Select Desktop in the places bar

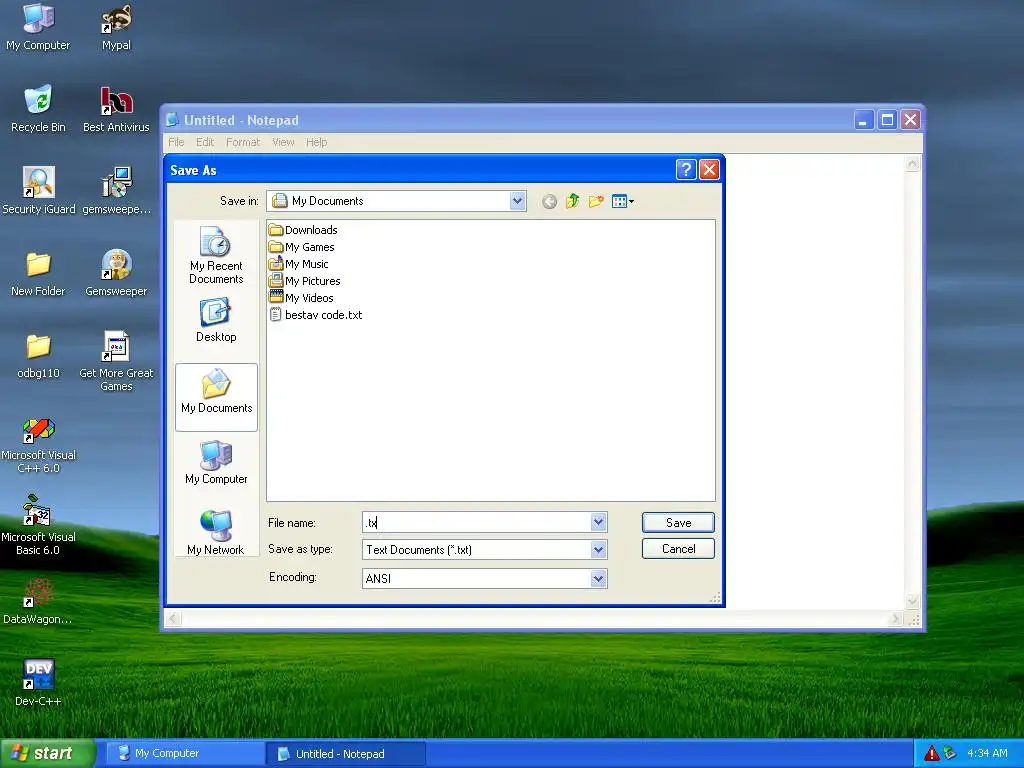216,320
